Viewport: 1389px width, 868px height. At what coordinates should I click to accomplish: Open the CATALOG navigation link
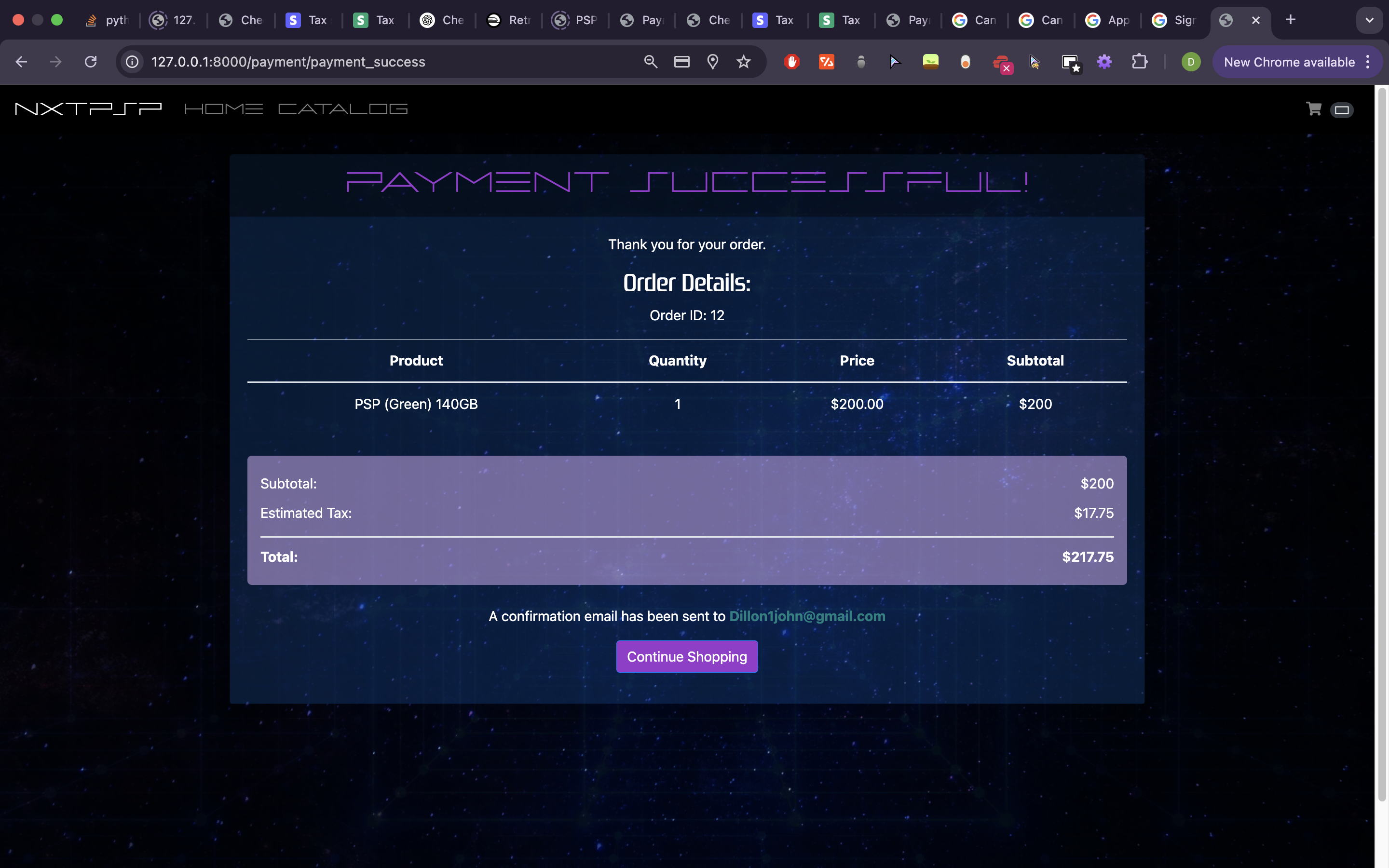[x=342, y=108]
